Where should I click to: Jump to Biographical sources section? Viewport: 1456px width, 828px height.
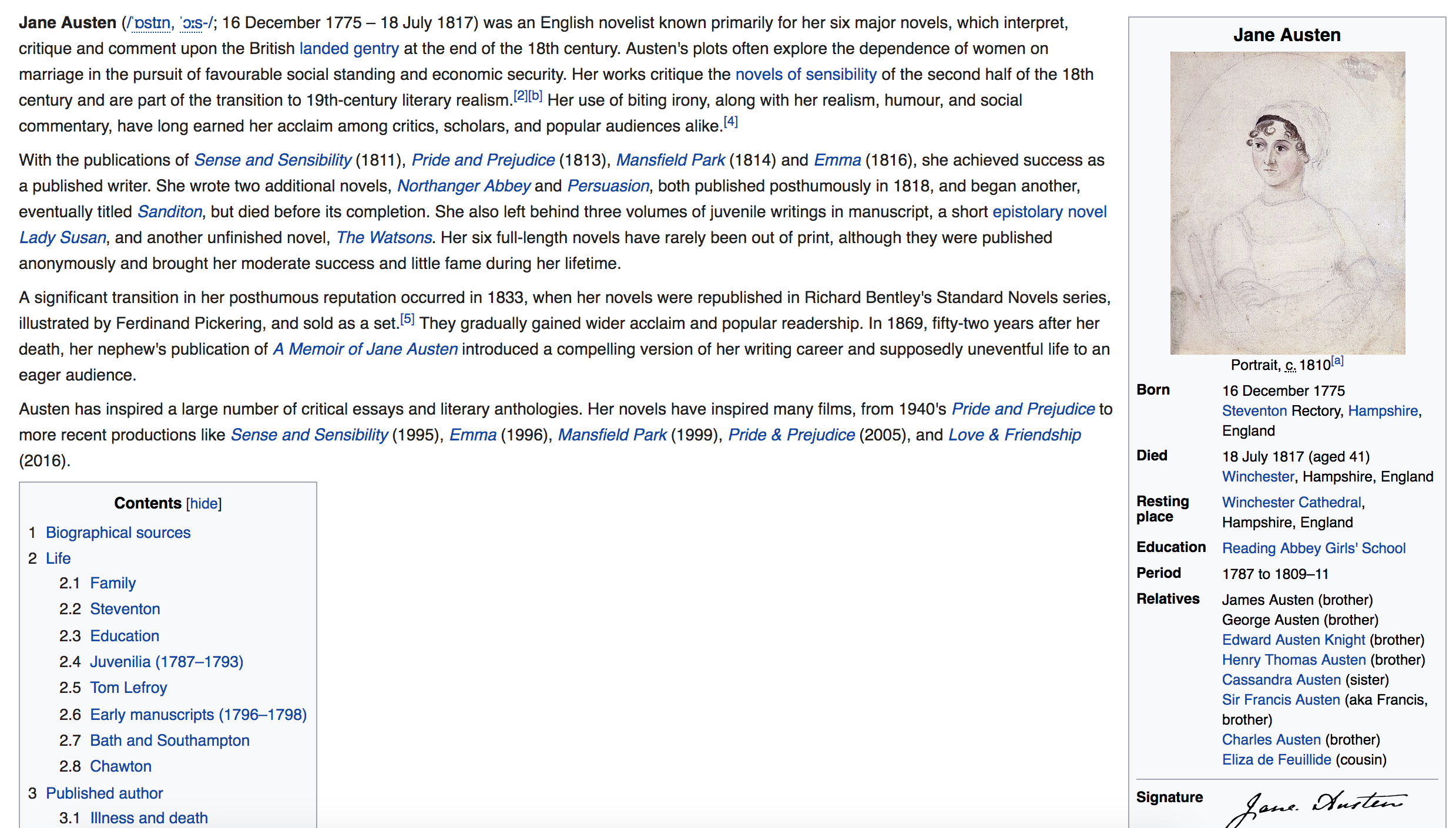coord(118,533)
